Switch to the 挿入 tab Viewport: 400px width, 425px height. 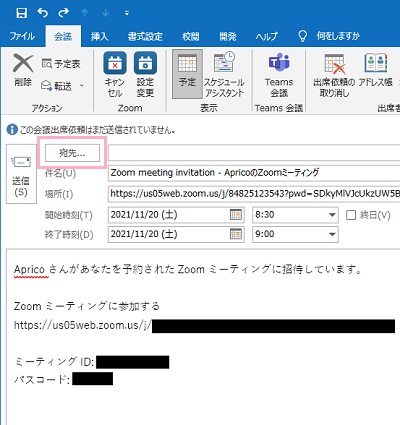[x=99, y=36]
